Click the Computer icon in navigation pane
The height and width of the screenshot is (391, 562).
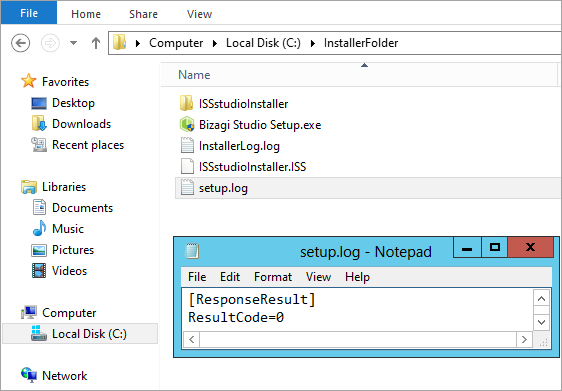click(29, 313)
